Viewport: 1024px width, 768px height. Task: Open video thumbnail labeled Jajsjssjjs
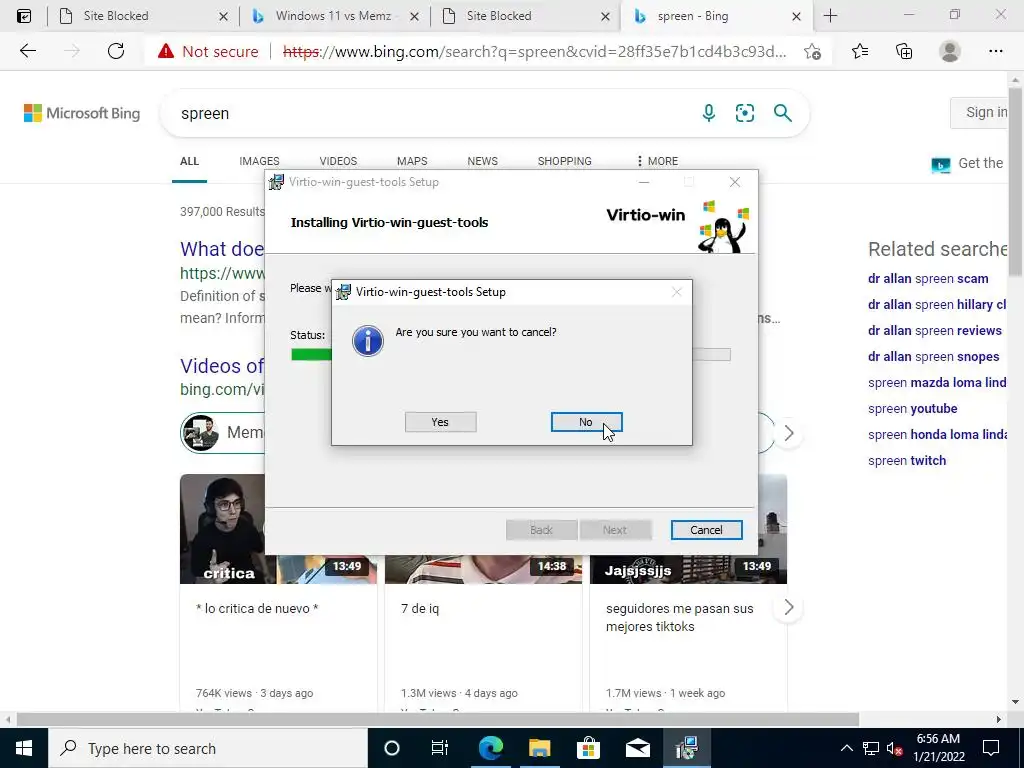pyautogui.click(x=688, y=569)
